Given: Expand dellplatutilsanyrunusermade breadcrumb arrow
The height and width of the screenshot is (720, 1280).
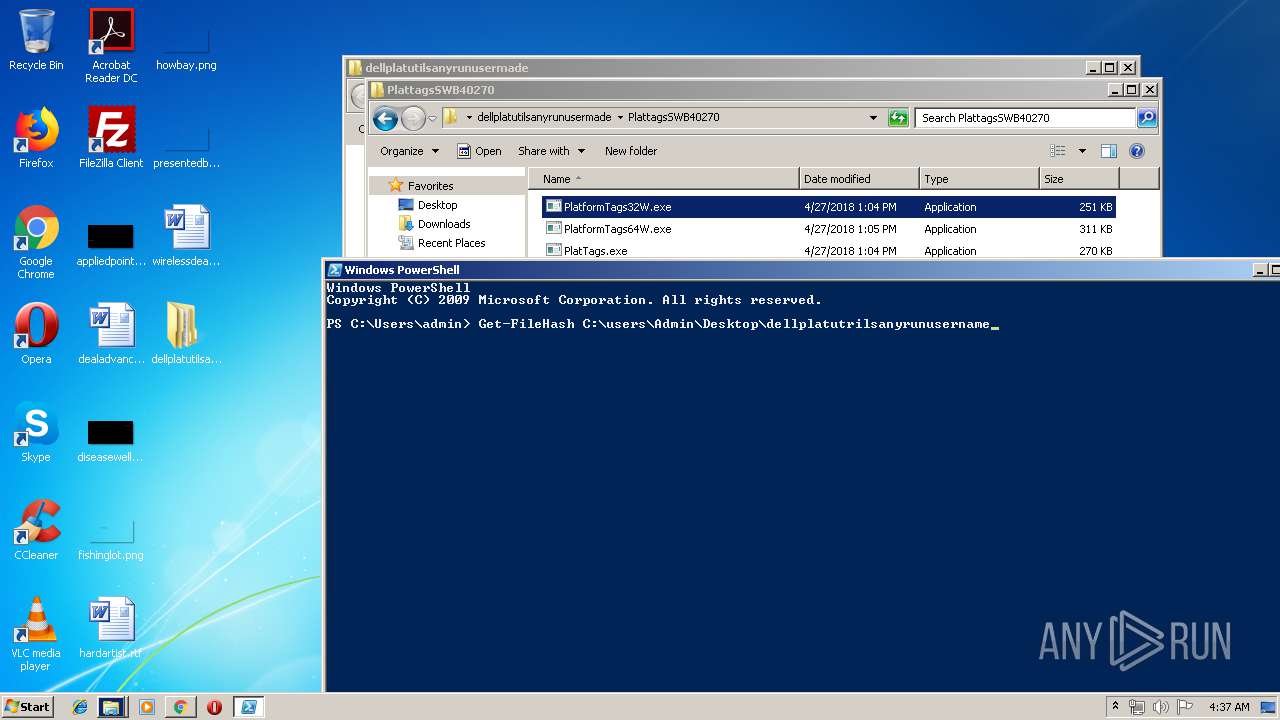Looking at the screenshot, I should [620, 118].
